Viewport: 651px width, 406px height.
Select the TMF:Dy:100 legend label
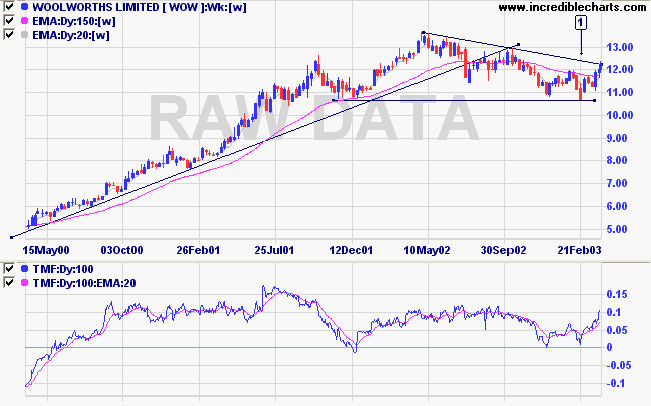tap(63, 269)
